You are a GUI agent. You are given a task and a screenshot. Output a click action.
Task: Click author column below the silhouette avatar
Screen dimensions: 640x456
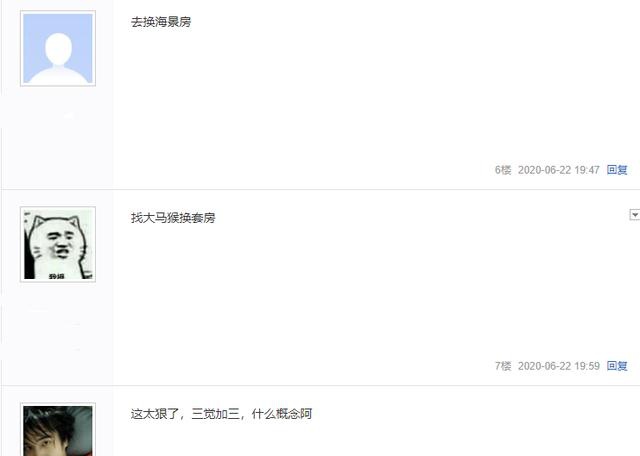tap(58, 137)
